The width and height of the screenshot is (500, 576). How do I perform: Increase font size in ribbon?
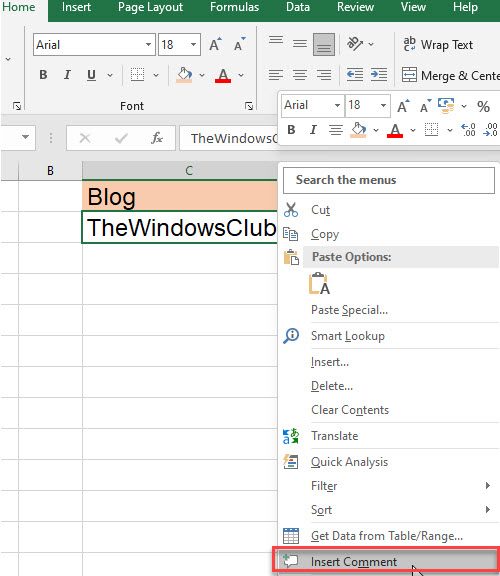[x=215, y=44]
